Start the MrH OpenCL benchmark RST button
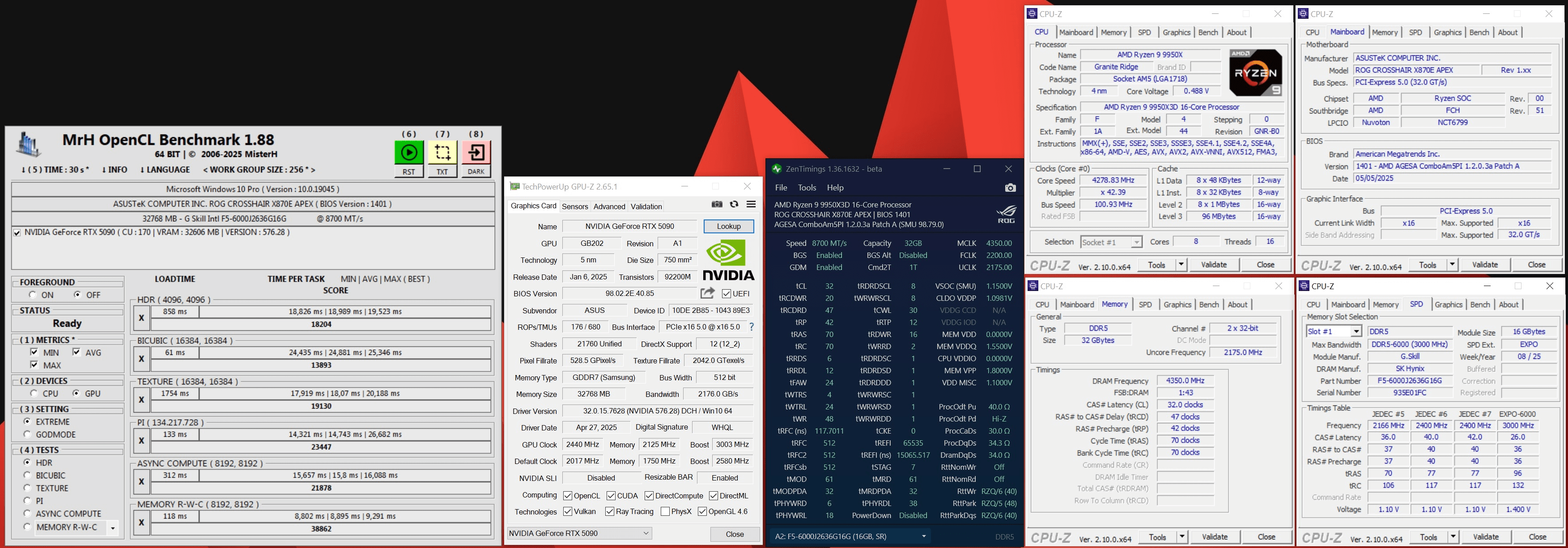The image size is (1568, 548). [409, 153]
